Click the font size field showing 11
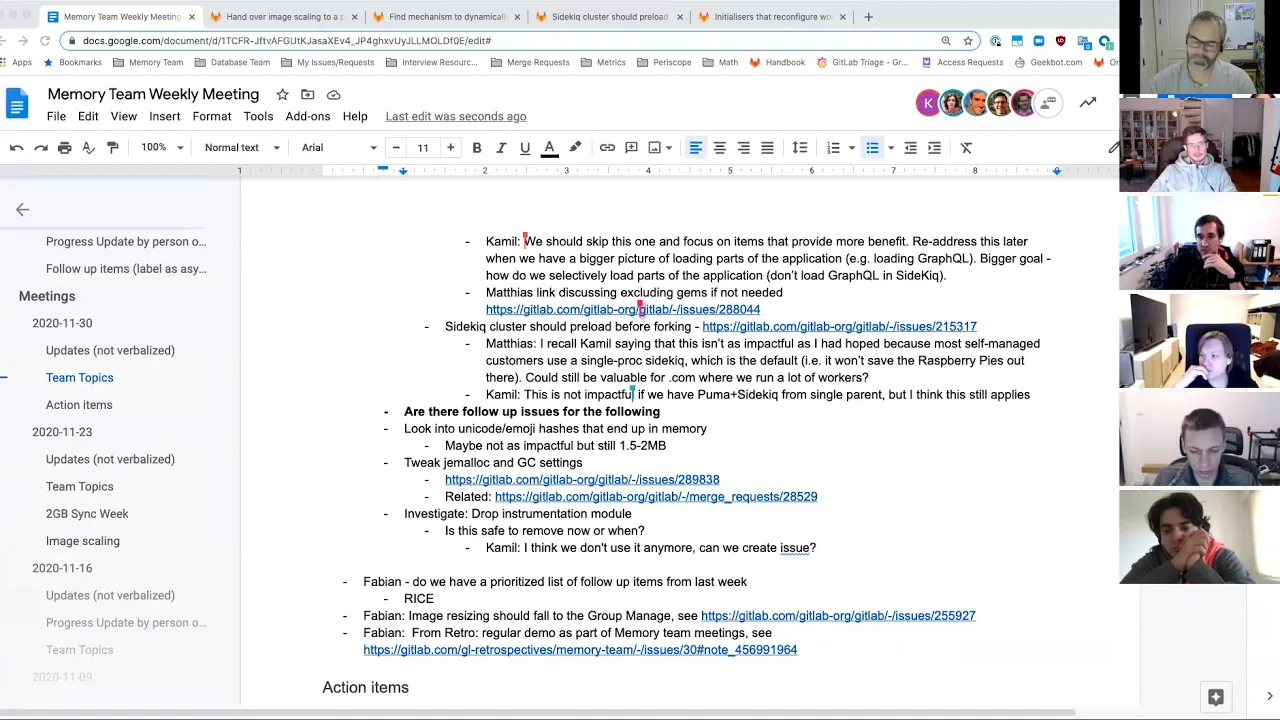Image resolution: width=1280 pixels, height=720 pixels. pyautogui.click(x=423, y=148)
